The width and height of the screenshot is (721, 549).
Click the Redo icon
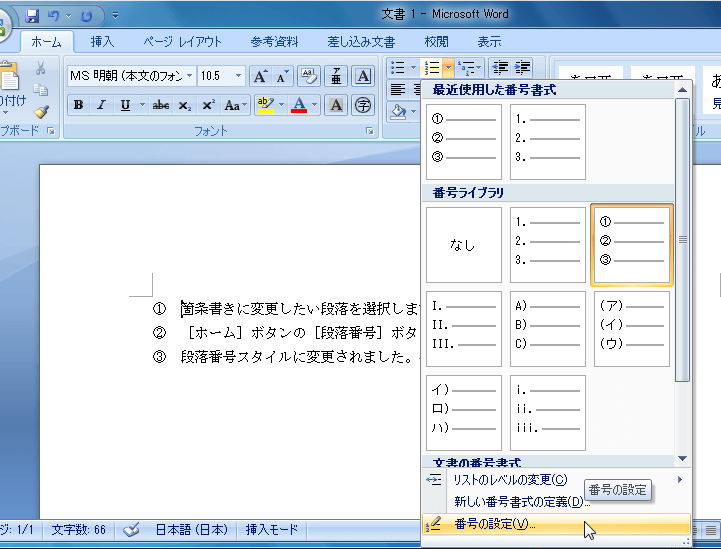[86, 16]
